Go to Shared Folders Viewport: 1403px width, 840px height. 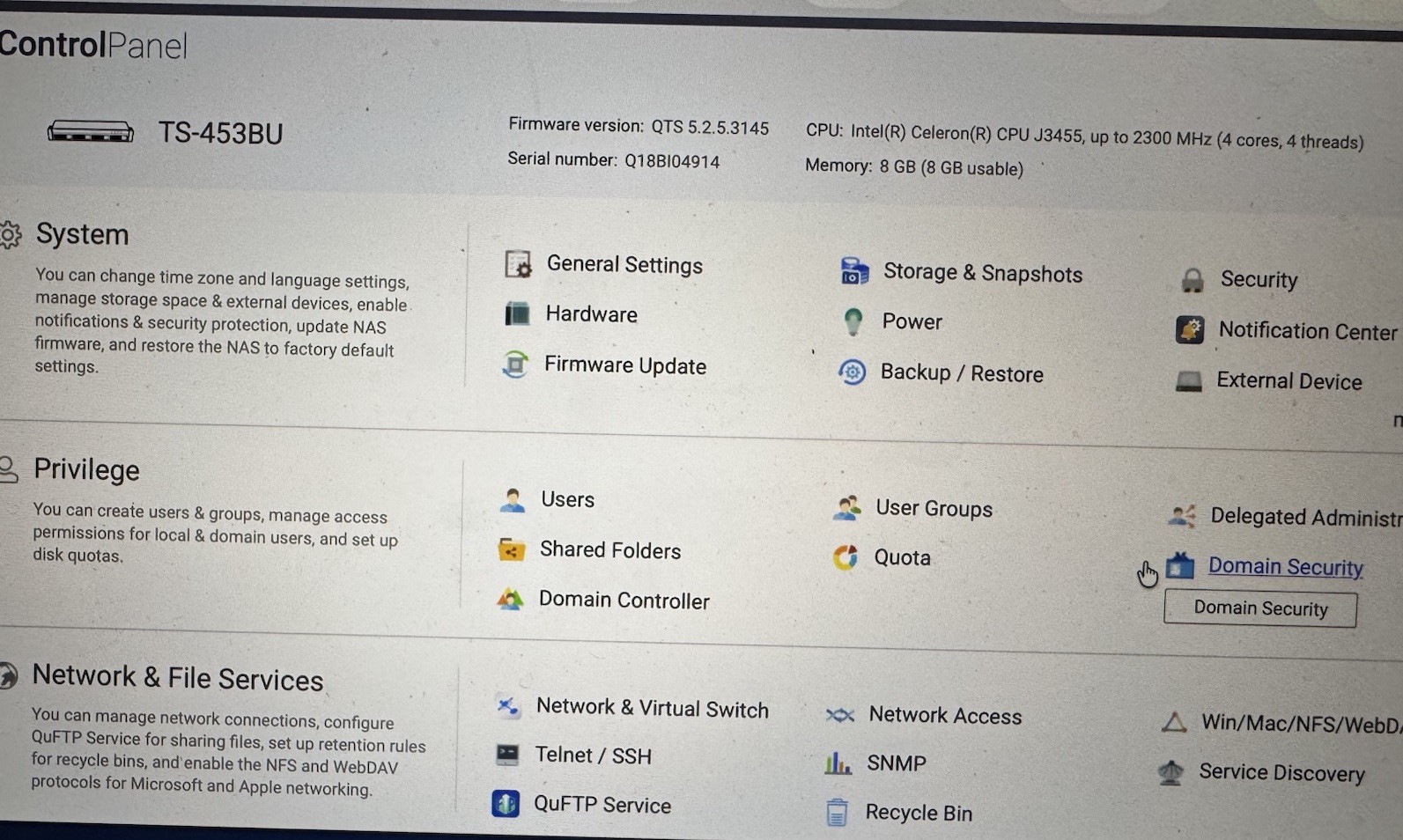click(x=610, y=550)
